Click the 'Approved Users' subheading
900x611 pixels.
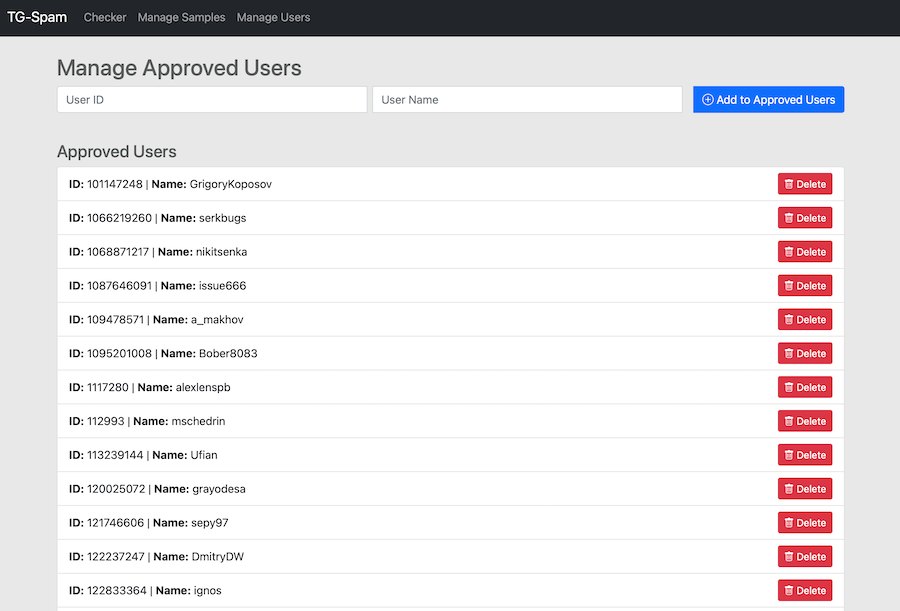pyautogui.click(x=117, y=152)
